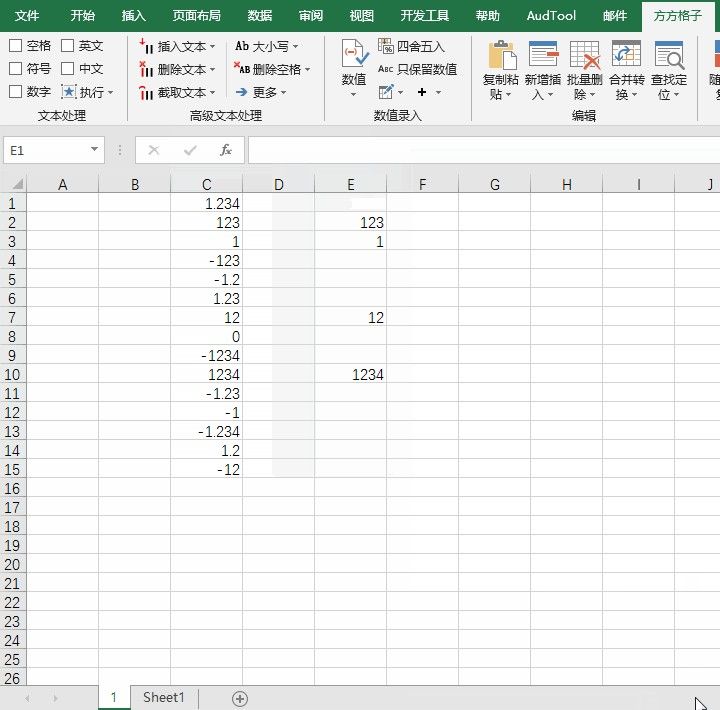Select cell C1 containing 1.234
The width and height of the screenshot is (720, 710).
coord(207,203)
